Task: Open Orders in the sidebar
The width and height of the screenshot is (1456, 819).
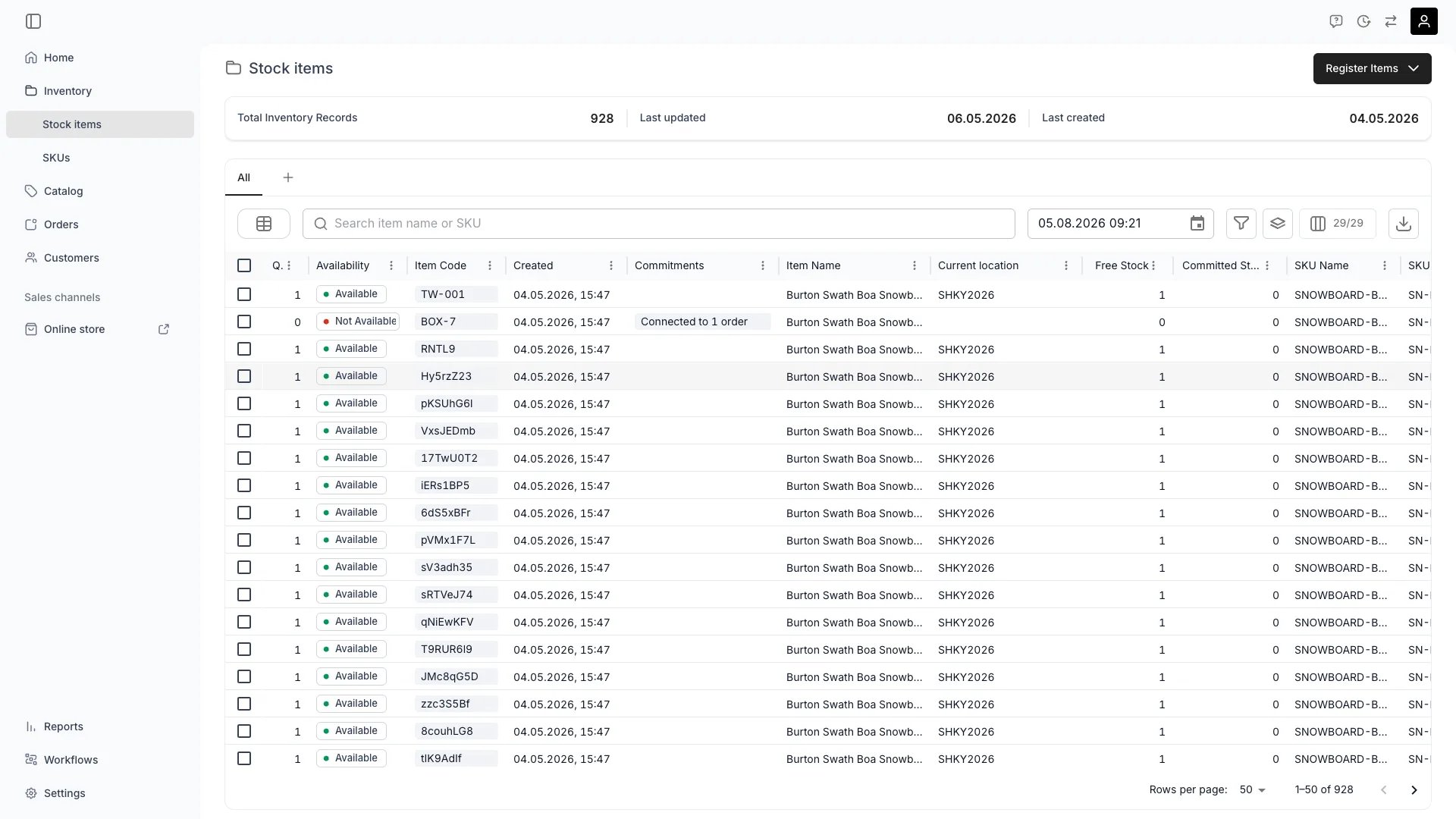Action: (x=100, y=224)
